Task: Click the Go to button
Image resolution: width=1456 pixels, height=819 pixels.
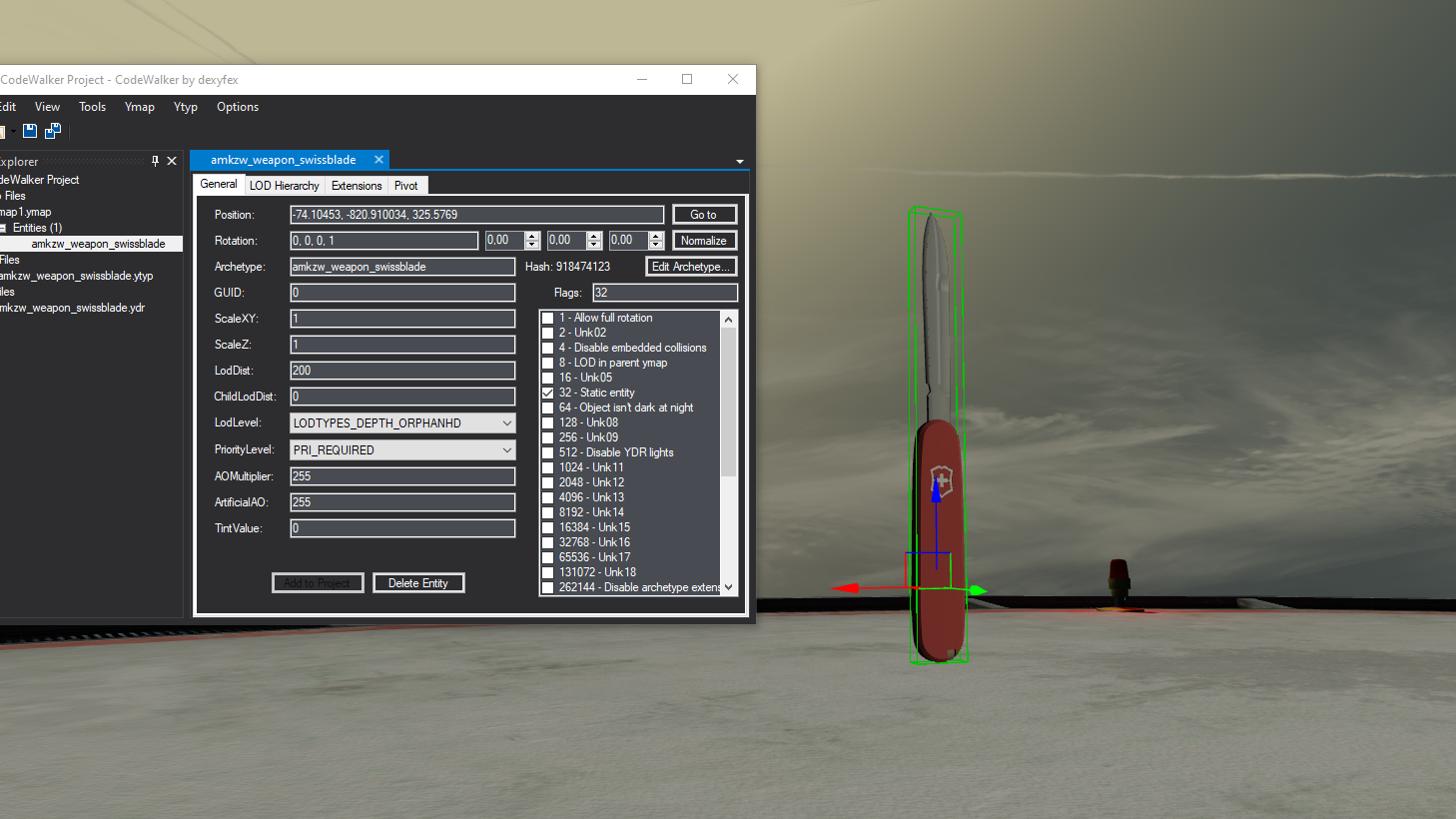Action: coord(703,215)
